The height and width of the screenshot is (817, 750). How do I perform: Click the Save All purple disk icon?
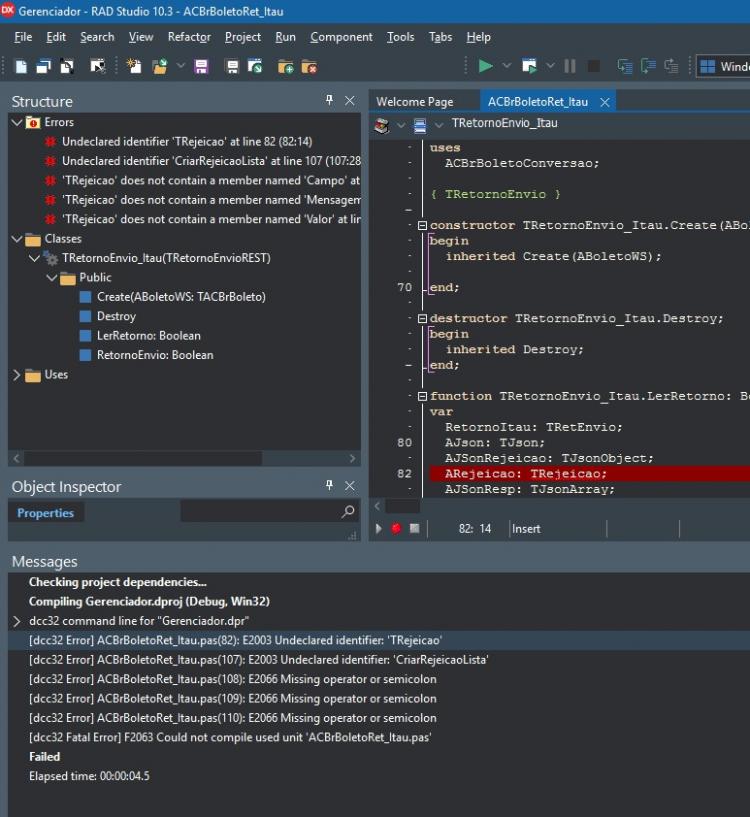pos(201,67)
